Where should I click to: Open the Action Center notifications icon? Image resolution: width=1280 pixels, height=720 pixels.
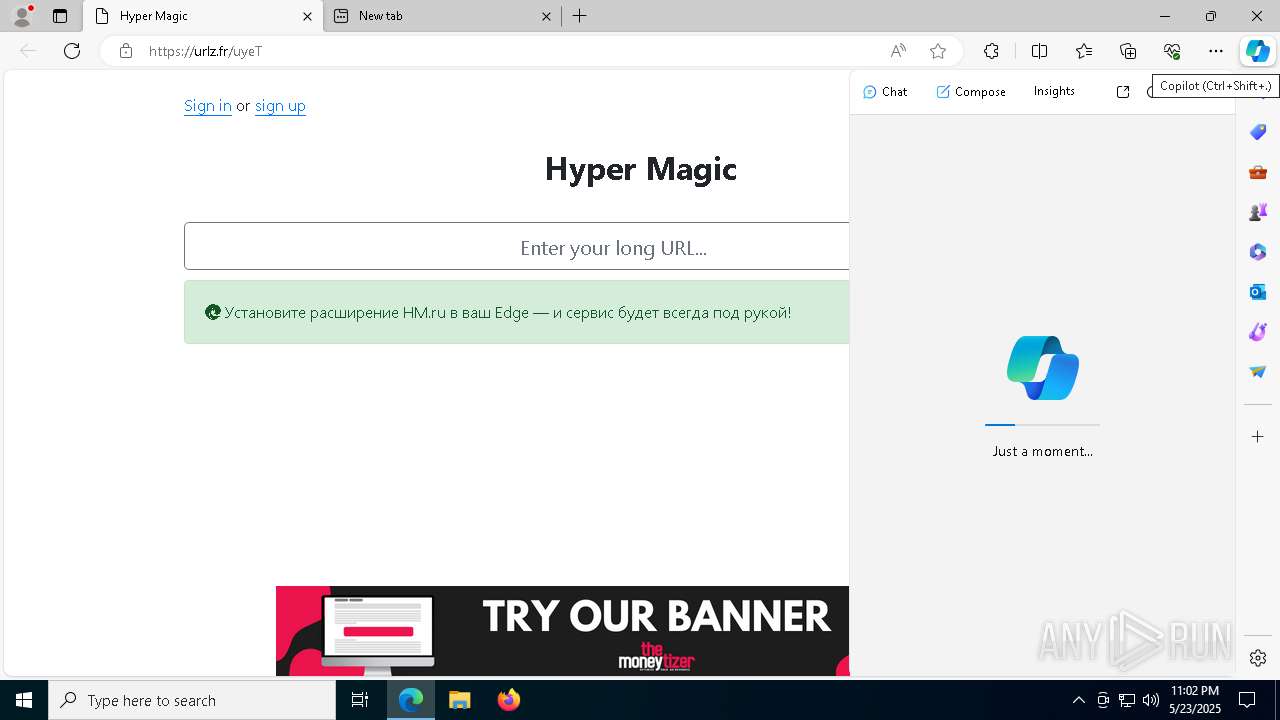pyautogui.click(x=1247, y=700)
